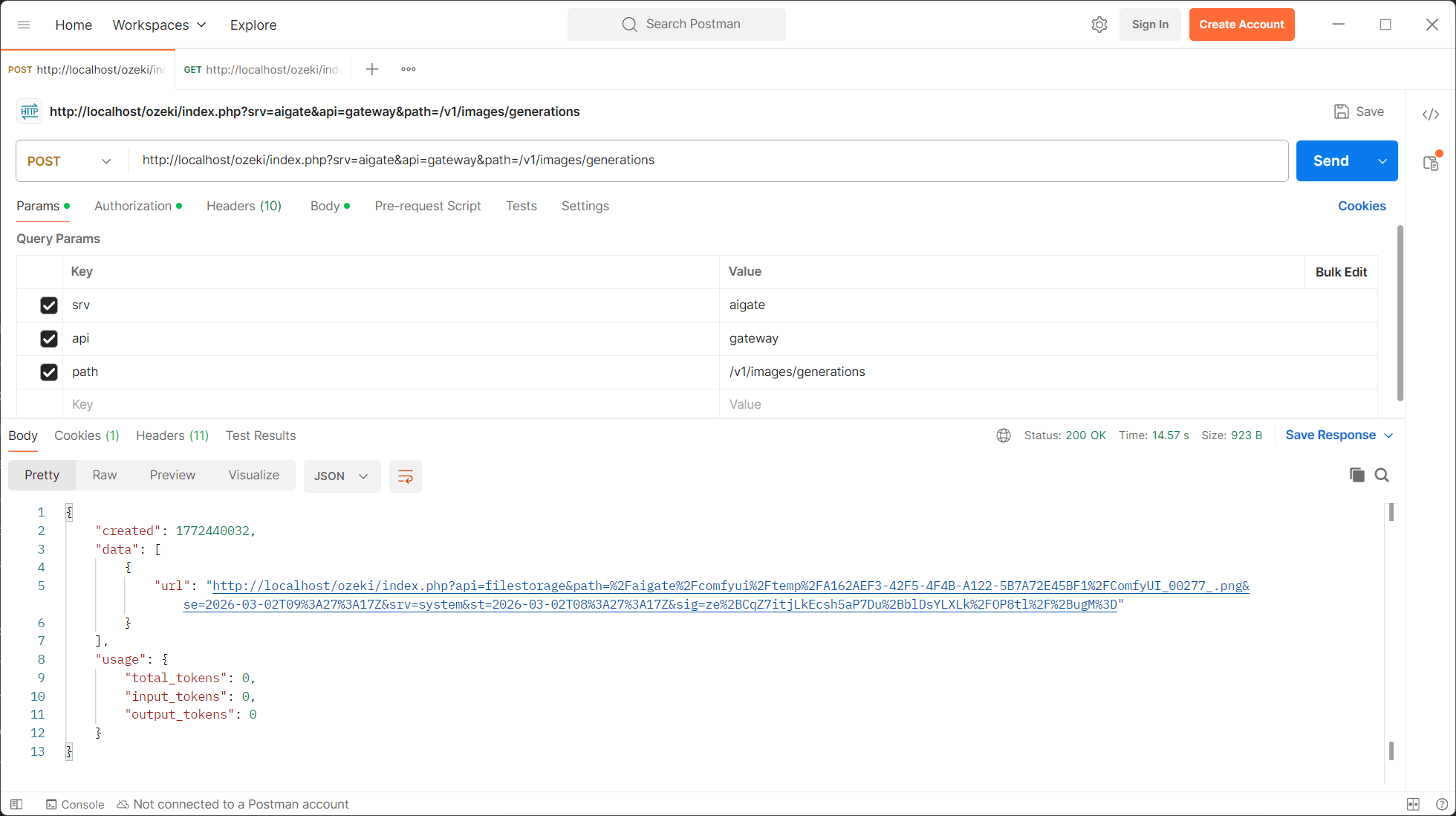
Task: Click the empty Key field in params
Action: 391,404
